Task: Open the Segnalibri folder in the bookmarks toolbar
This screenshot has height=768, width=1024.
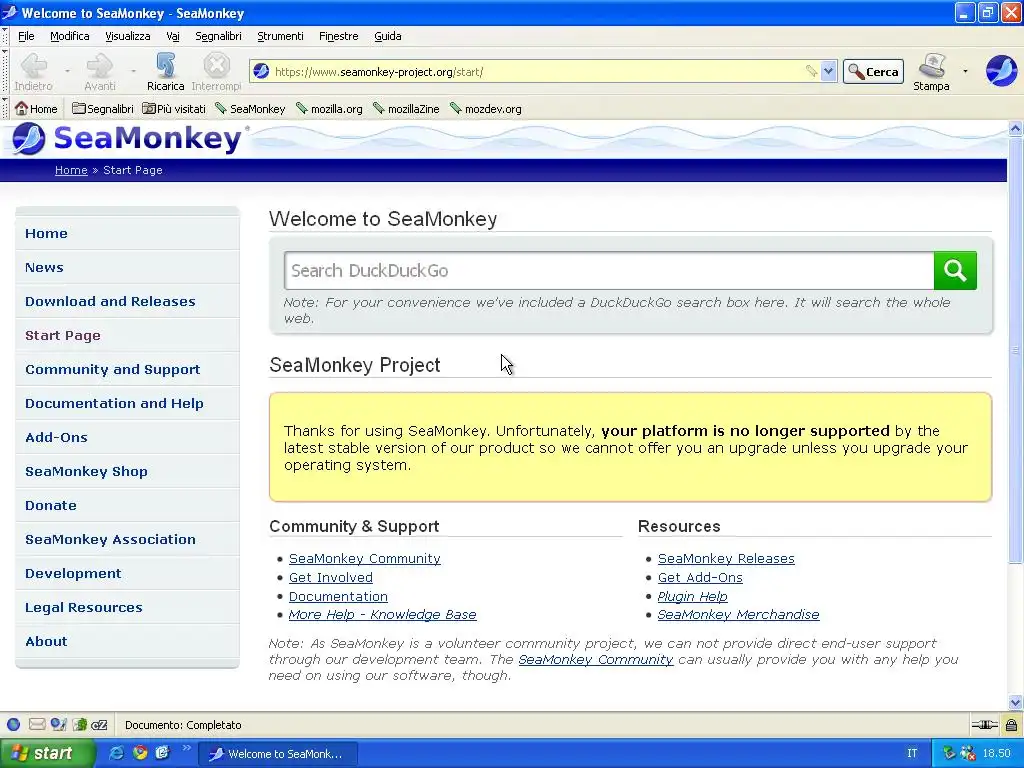Action: click(x=103, y=109)
